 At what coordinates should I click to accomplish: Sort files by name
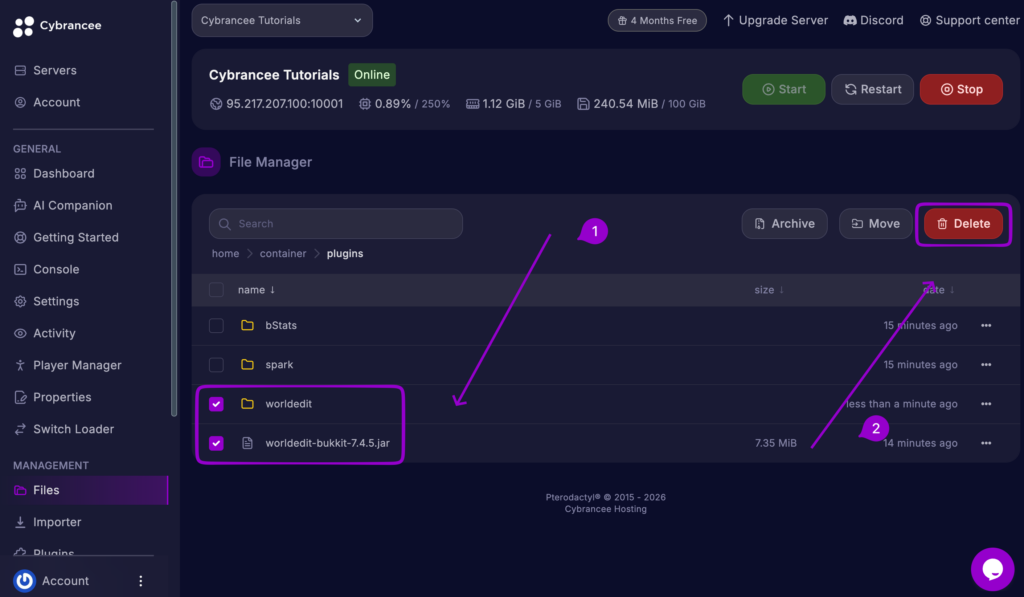coord(256,289)
